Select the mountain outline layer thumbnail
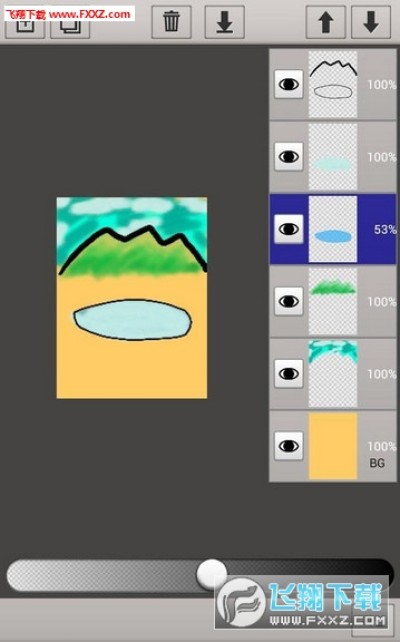 pyautogui.click(x=333, y=84)
